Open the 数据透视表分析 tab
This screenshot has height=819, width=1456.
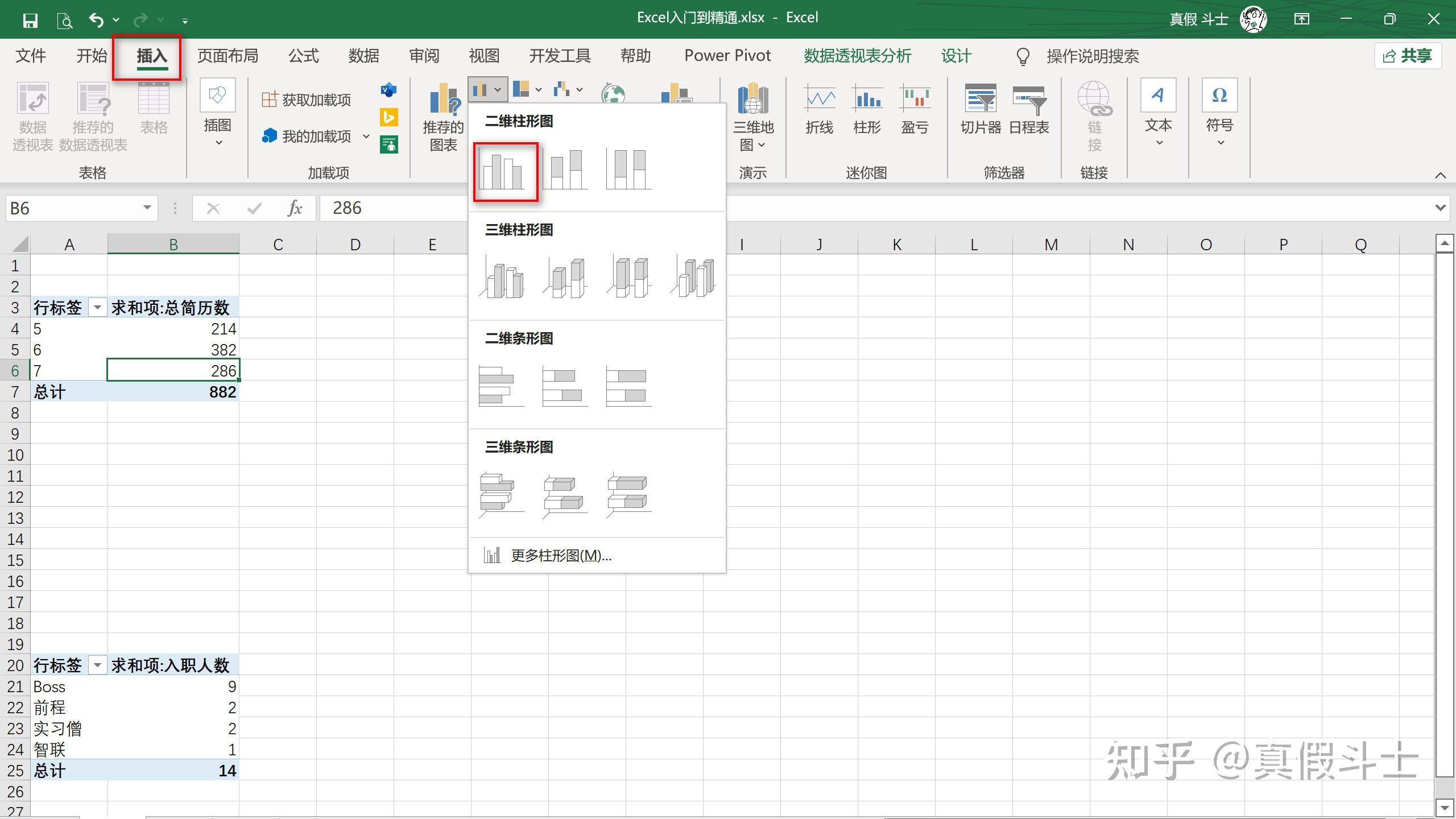857,56
